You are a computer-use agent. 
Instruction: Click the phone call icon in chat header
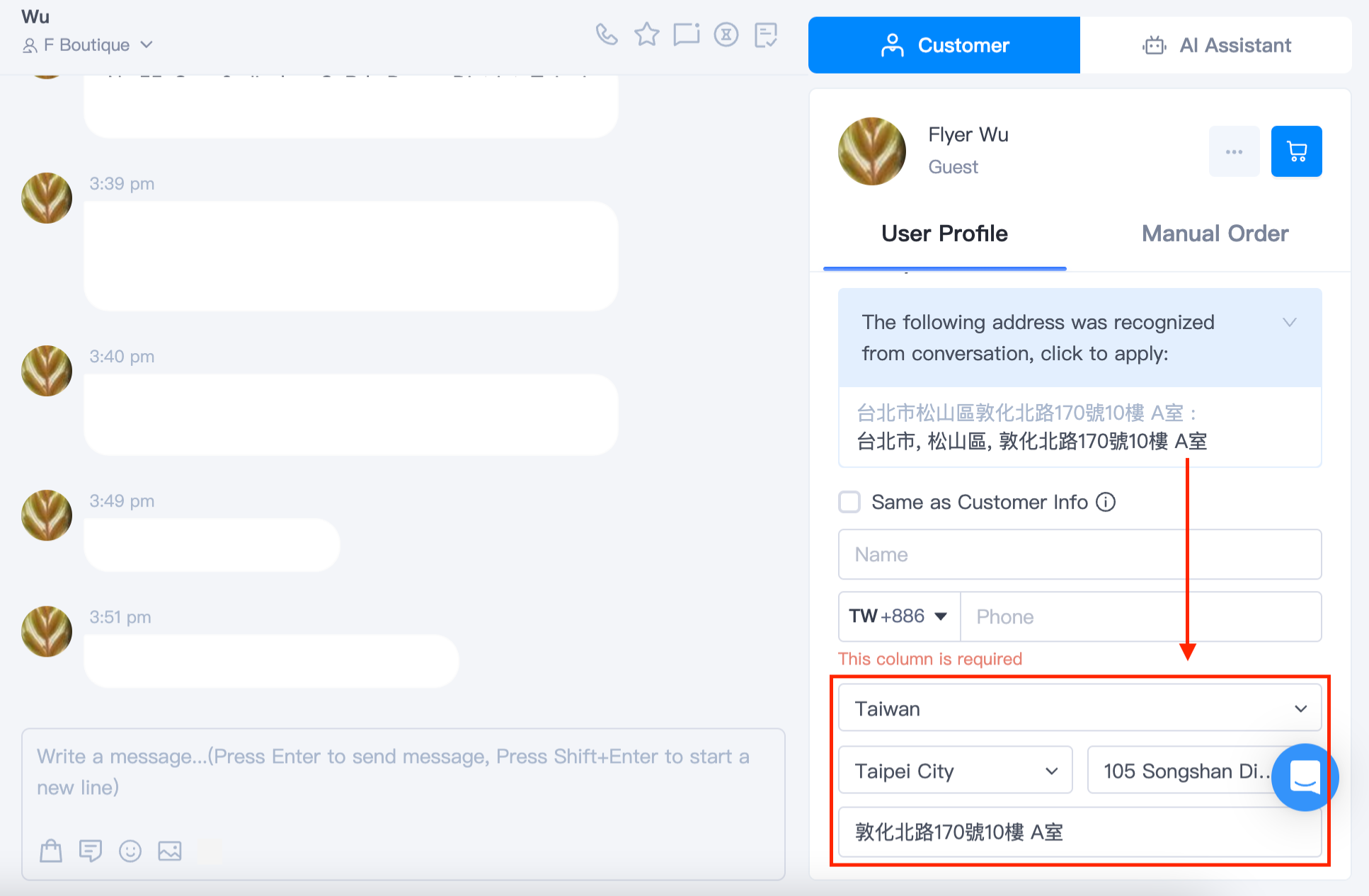(x=607, y=34)
